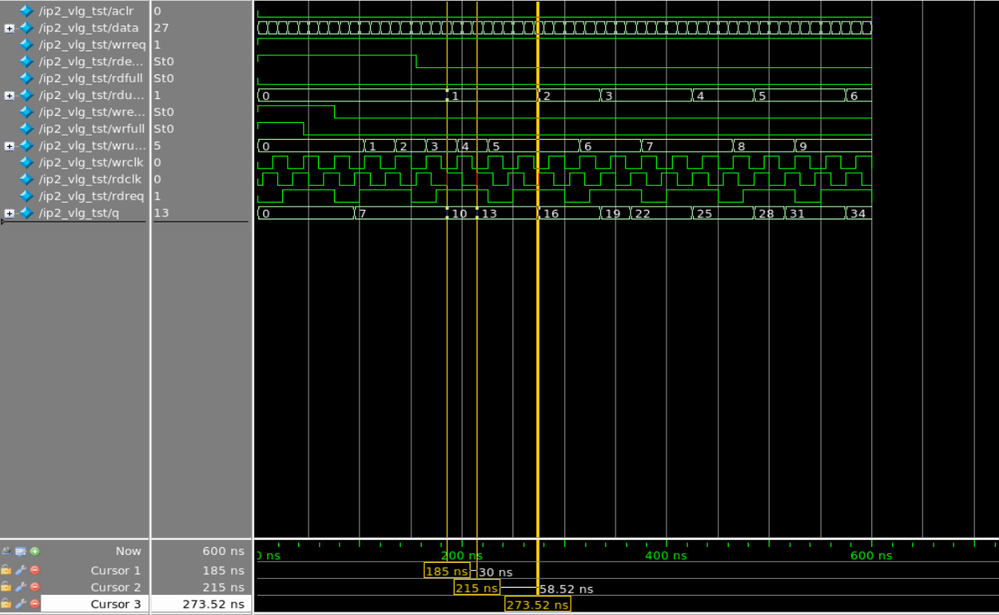This screenshot has height=615, width=999.
Task: Click the highlighted Cursor 3 label
Action: pos(115,604)
